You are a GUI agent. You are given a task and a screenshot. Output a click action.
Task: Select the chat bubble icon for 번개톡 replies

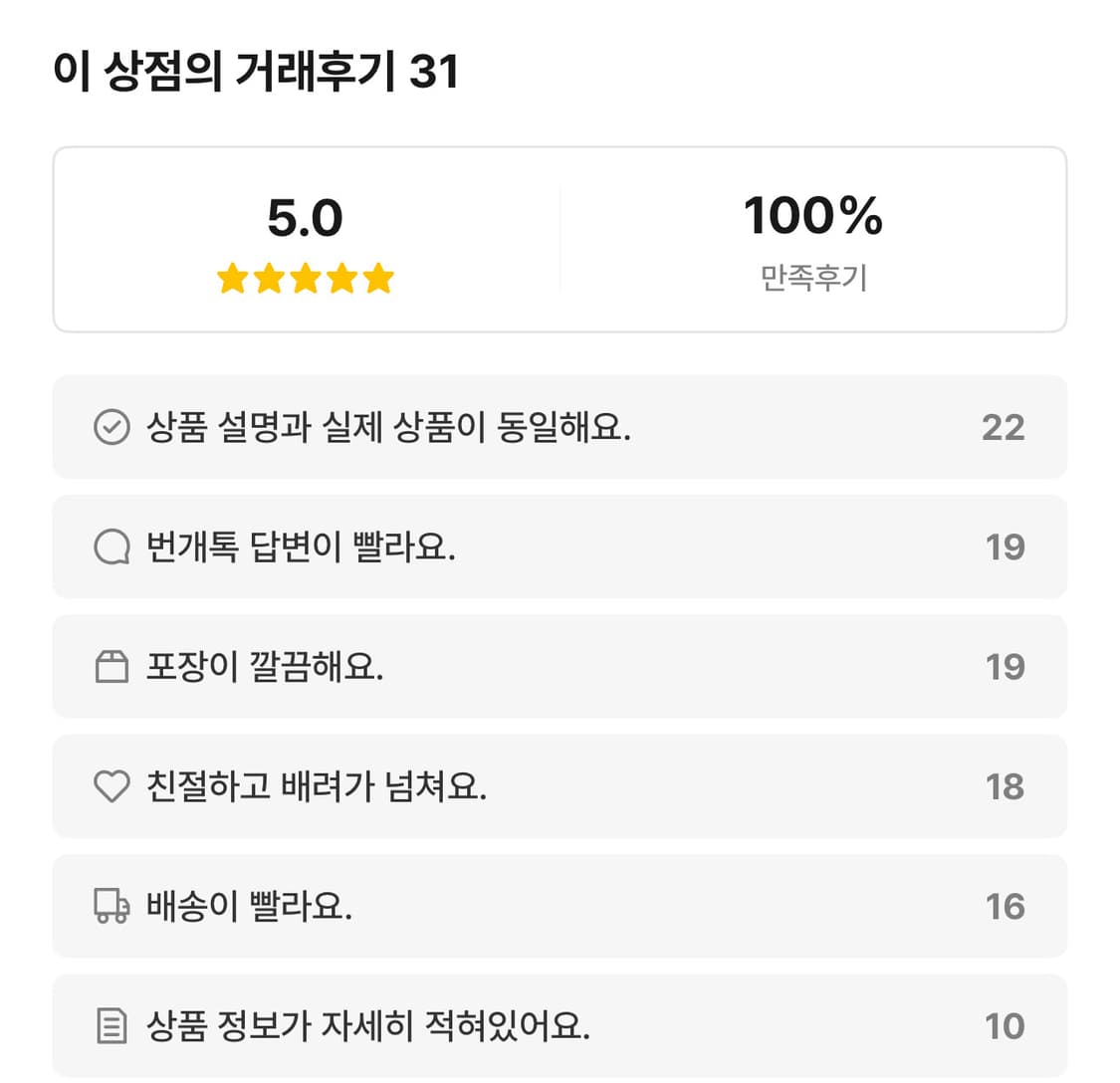pos(112,546)
